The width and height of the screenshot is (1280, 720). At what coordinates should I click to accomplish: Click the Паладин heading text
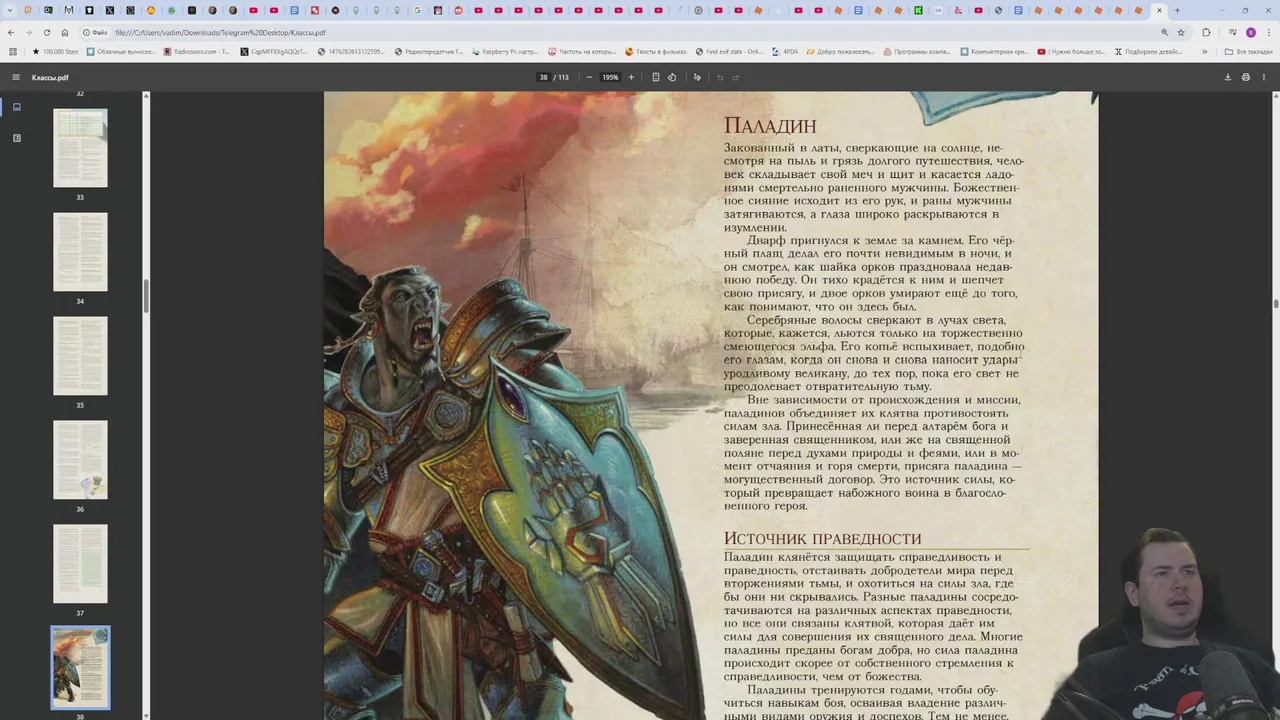click(x=770, y=126)
